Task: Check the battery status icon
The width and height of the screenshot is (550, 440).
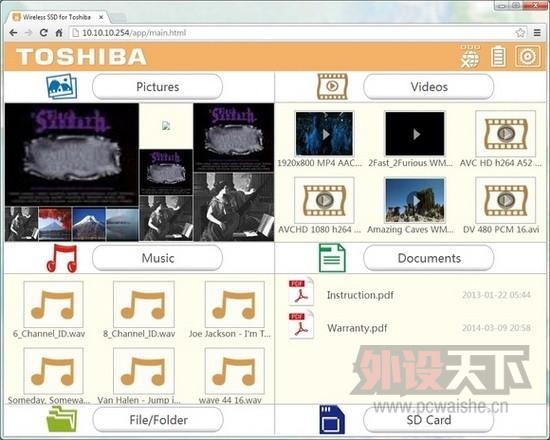Action: [498, 56]
